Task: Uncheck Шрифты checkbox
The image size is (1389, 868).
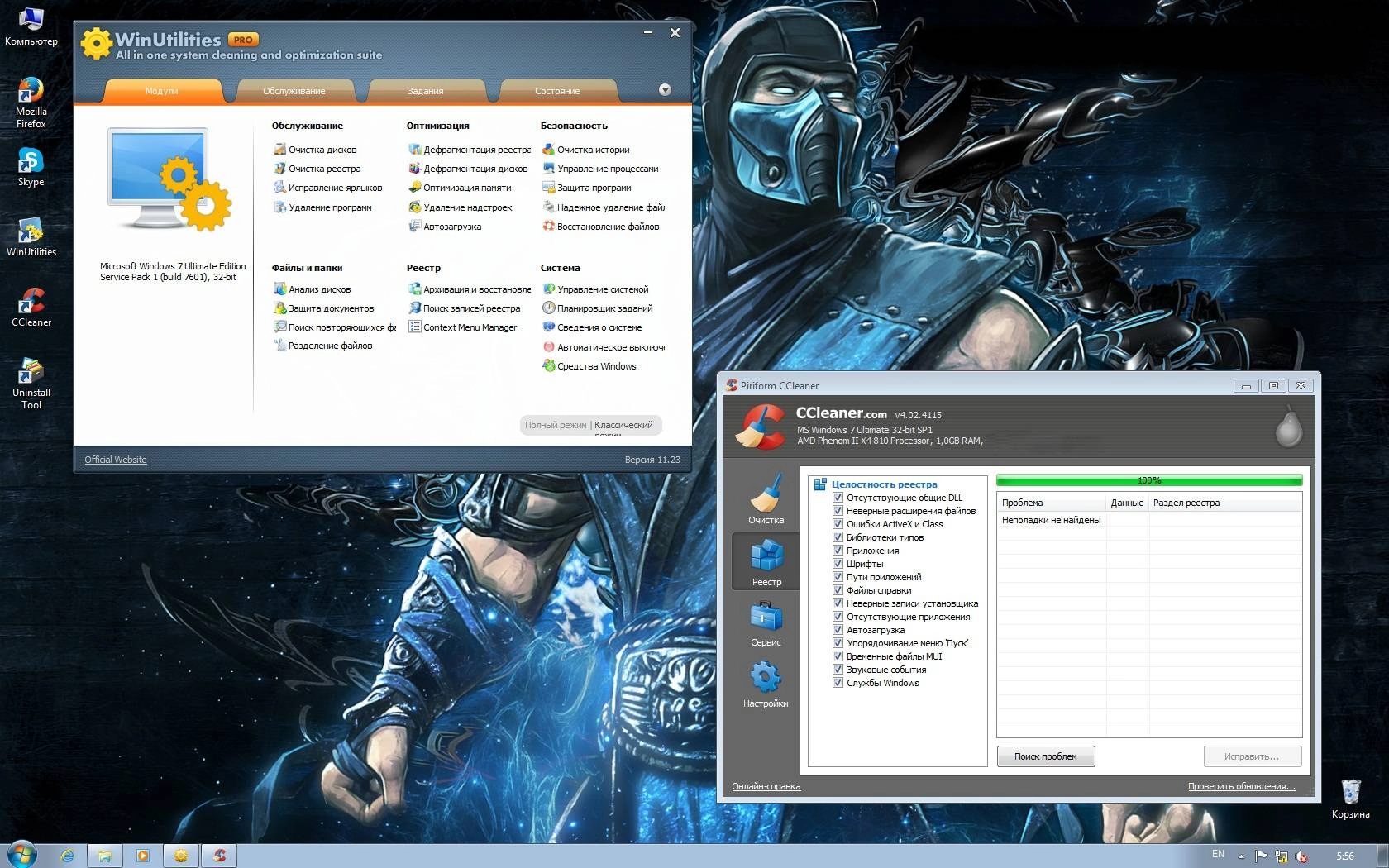Action: (838, 564)
